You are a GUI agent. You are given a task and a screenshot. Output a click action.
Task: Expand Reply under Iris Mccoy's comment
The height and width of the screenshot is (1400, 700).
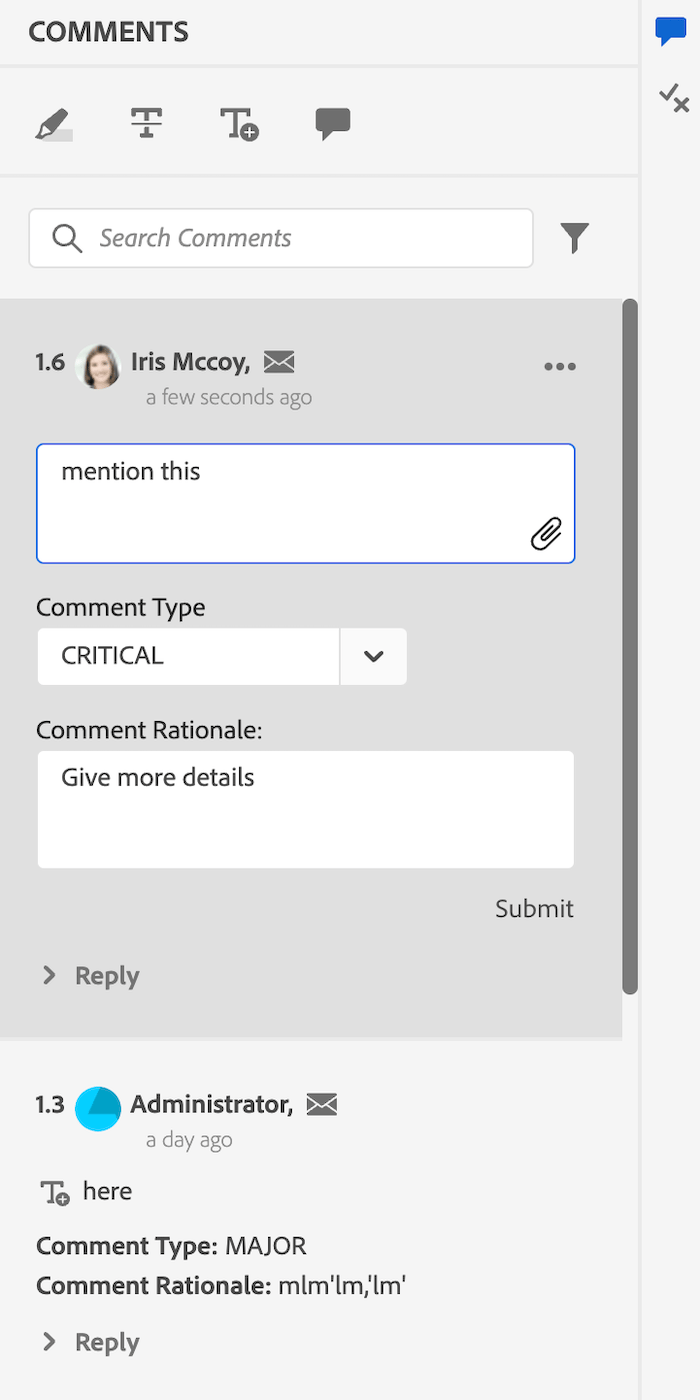click(x=89, y=975)
